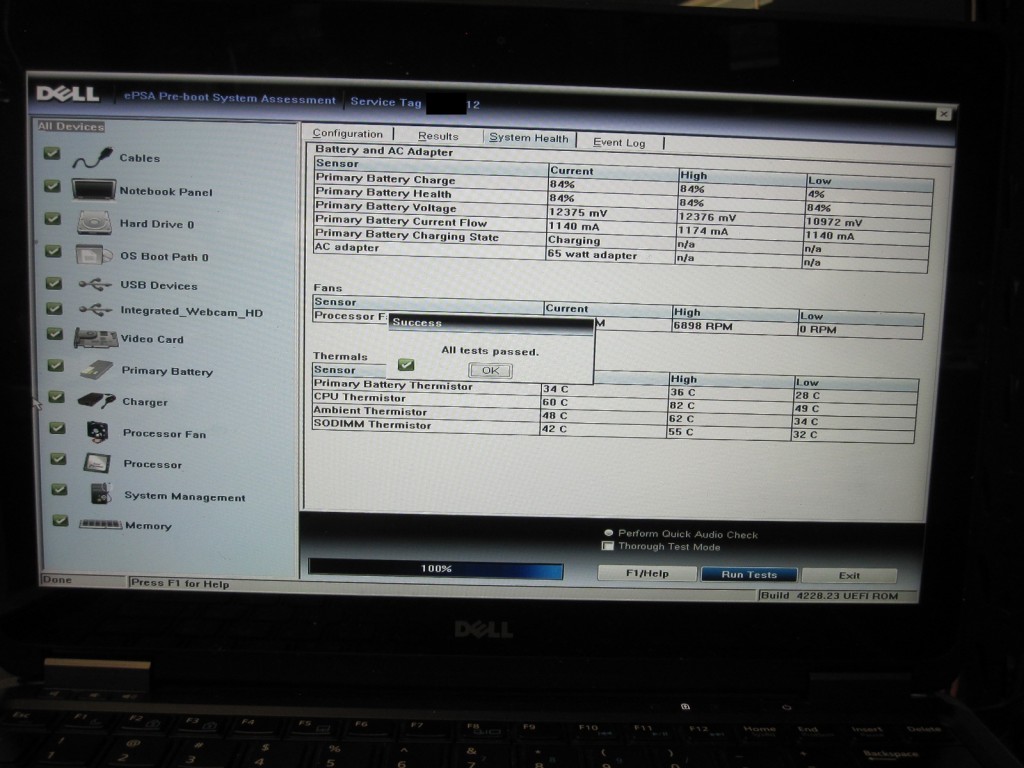
Task: Switch to the Event Log tab
Action: [x=619, y=142]
